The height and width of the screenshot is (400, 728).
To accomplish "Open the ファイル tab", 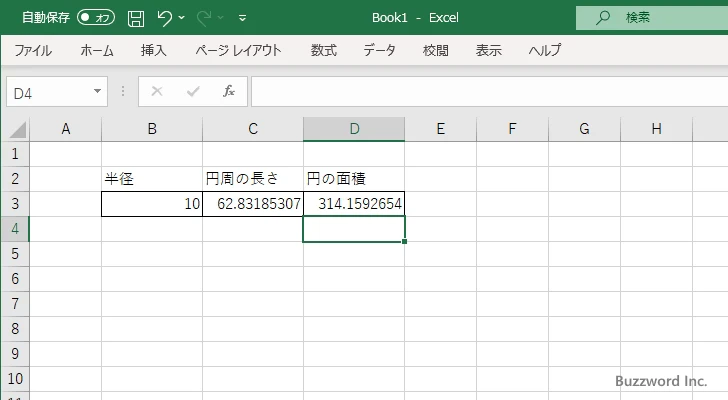I will [x=33, y=50].
